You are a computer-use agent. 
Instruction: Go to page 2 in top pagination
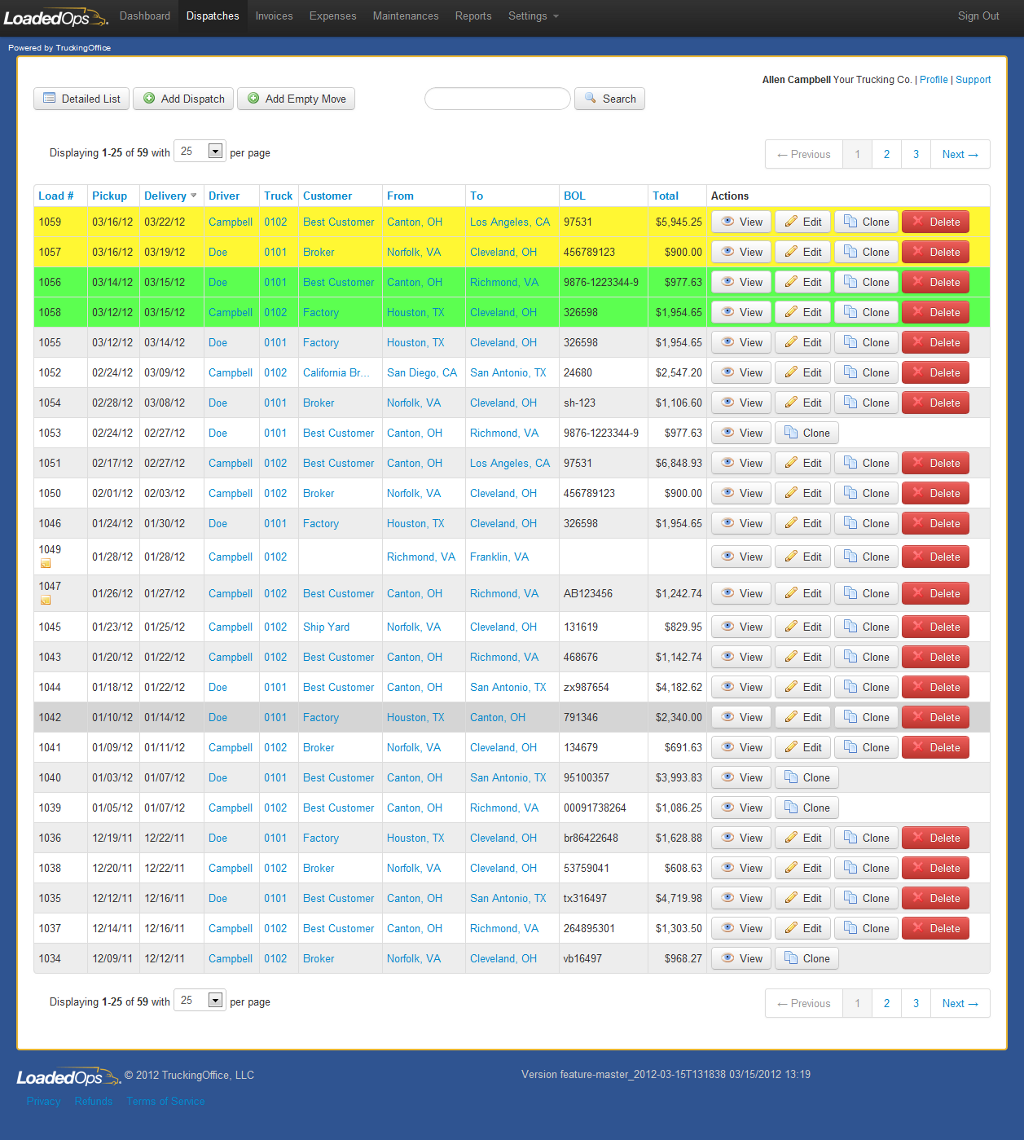click(886, 154)
